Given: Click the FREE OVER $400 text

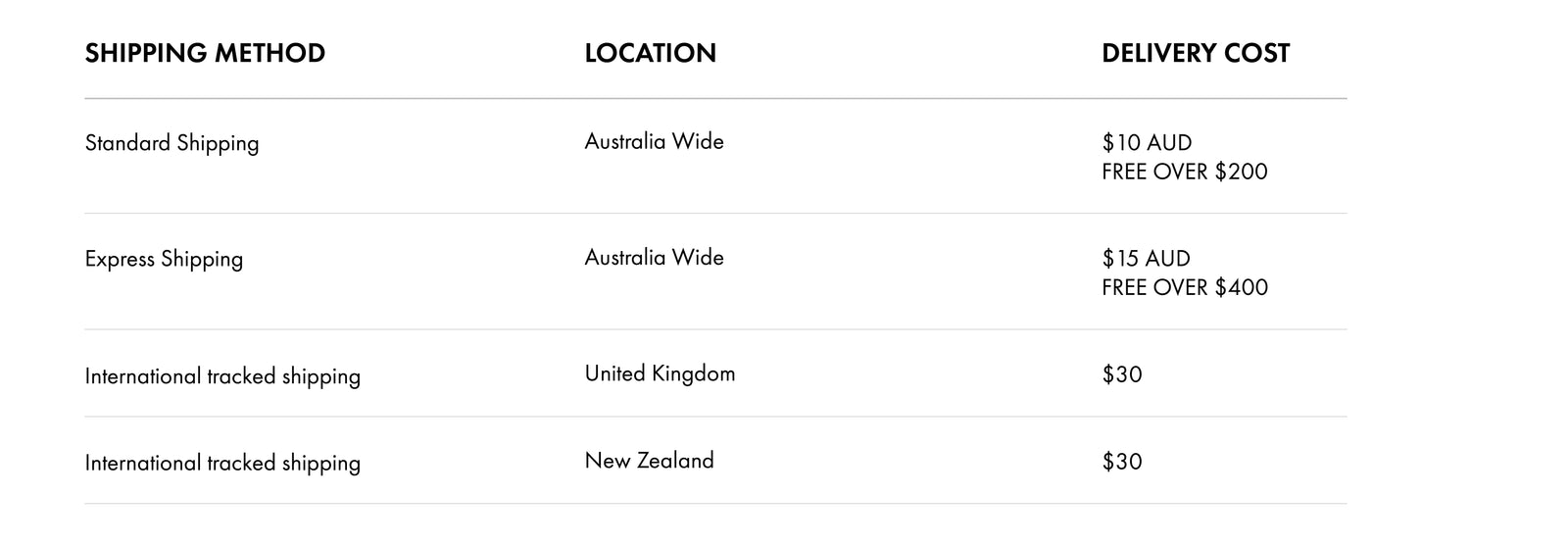Looking at the screenshot, I should pos(1185,287).
